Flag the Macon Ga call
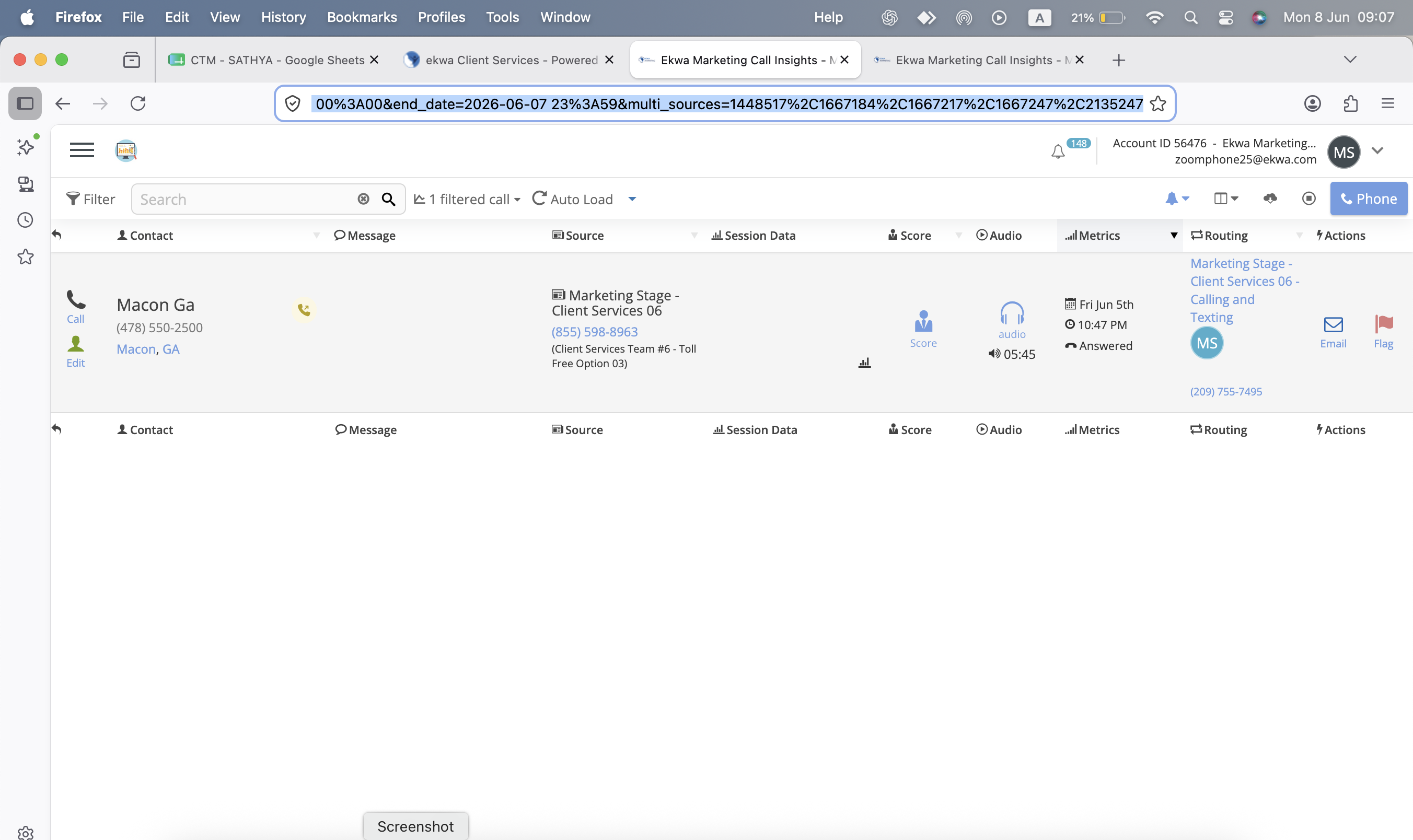The width and height of the screenshot is (1413, 840). tap(1384, 332)
